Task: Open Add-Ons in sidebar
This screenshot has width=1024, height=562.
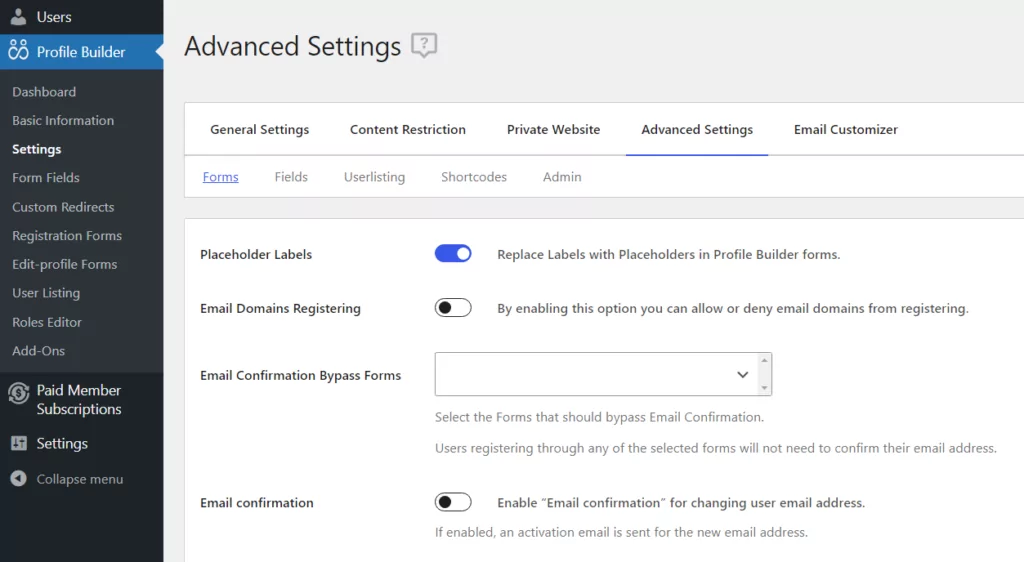Action: click(39, 351)
